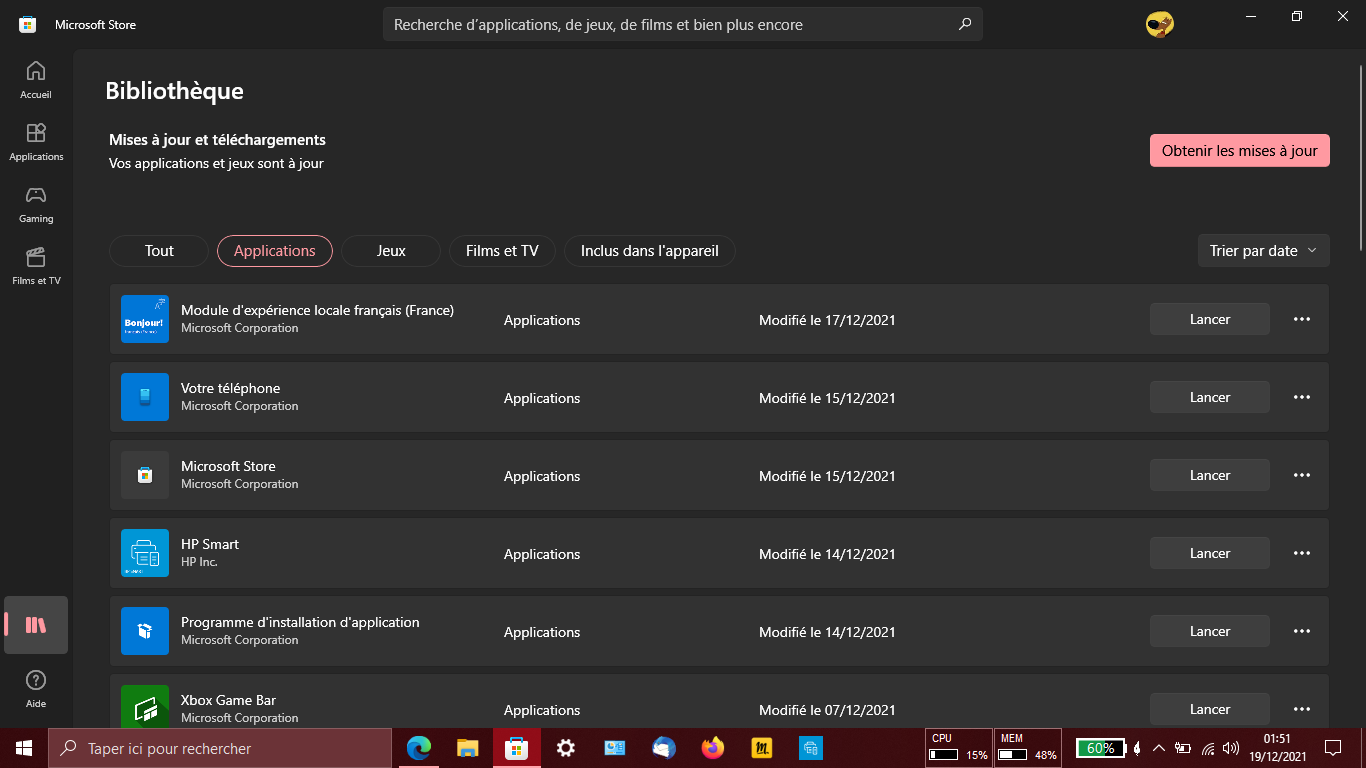This screenshot has height=768, width=1366.
Task: Switch to the Films et TV filter
Action: pyautogui.click(x=502, y=251)
